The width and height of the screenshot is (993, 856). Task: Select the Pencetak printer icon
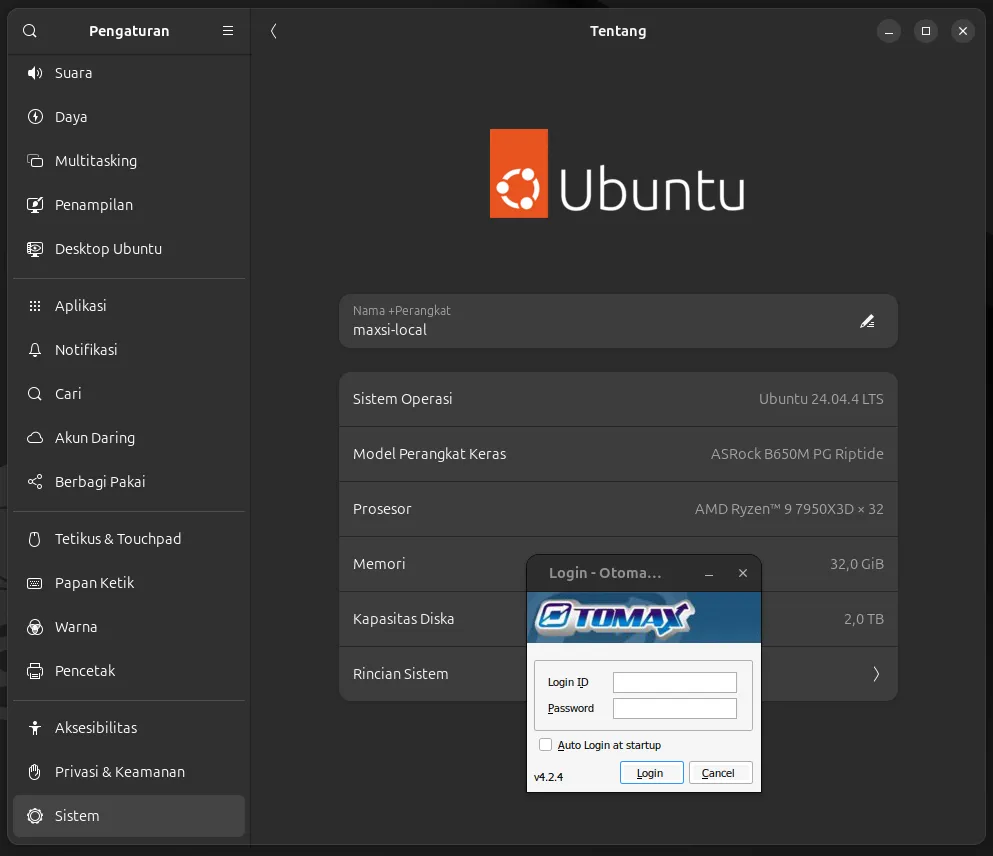[35, 671]
